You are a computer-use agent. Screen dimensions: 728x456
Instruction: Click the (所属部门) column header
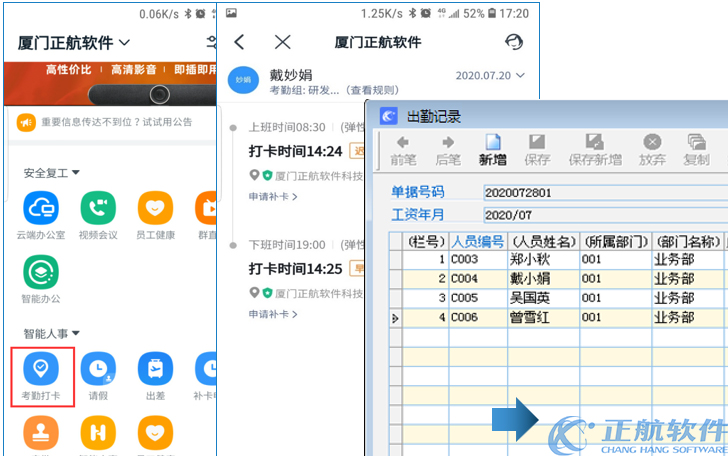click(616, 241)
